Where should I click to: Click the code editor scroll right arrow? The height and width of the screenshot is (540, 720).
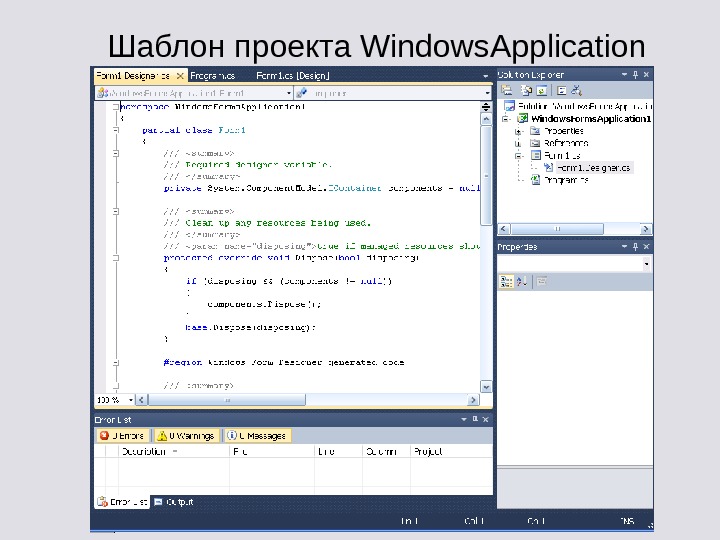[x=473, y=400]
